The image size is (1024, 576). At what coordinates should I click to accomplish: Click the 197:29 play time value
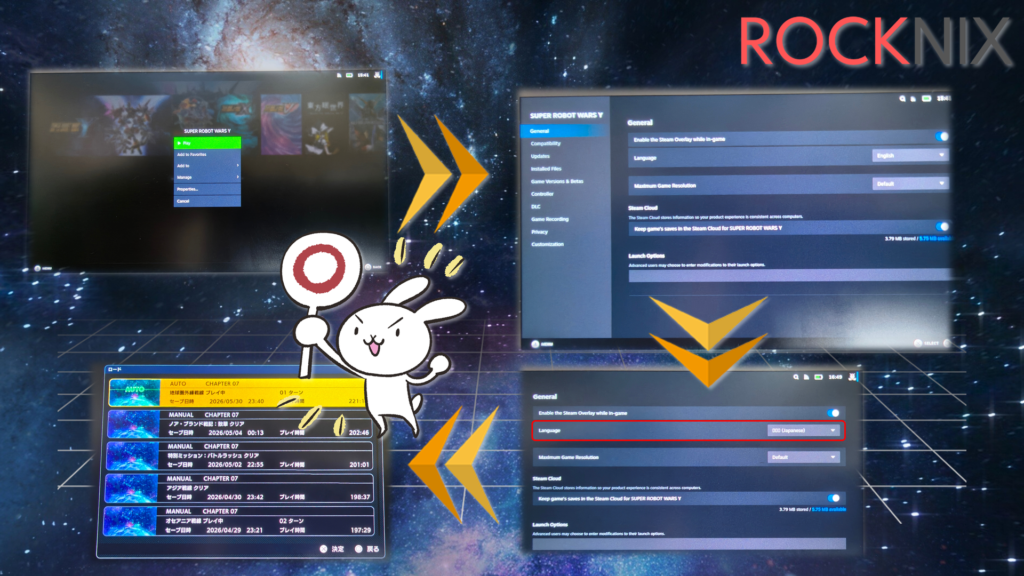pyautogui.click(x=360, y=530)
